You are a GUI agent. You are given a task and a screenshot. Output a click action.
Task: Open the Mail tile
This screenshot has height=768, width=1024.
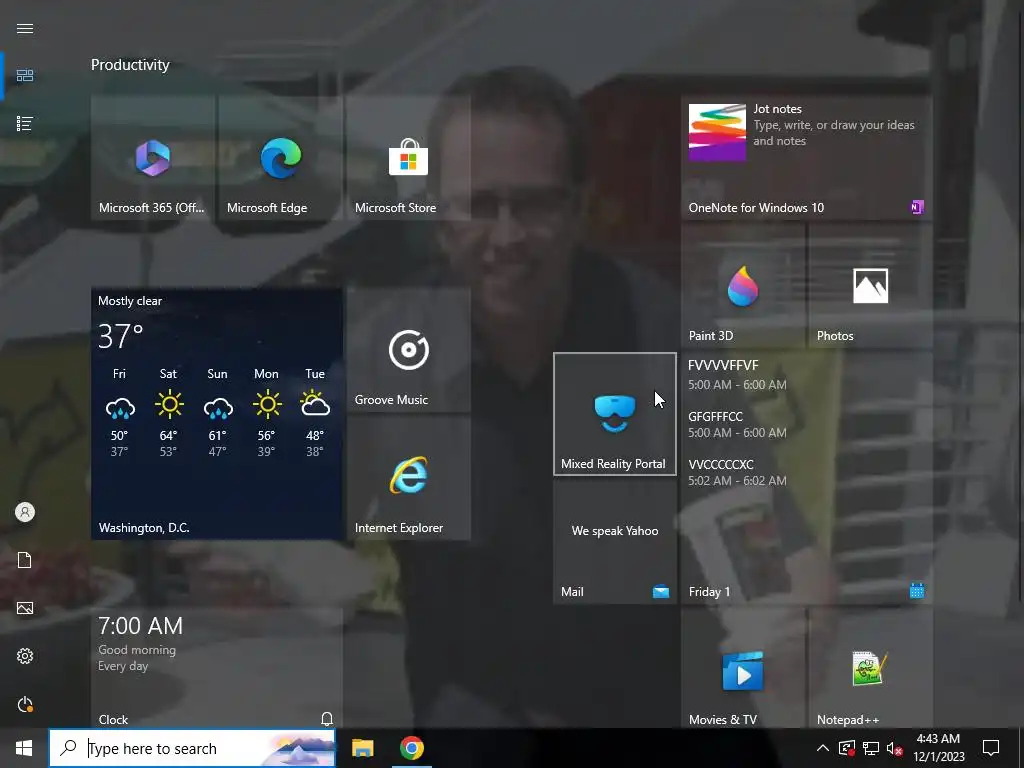[x=615, y=542]
